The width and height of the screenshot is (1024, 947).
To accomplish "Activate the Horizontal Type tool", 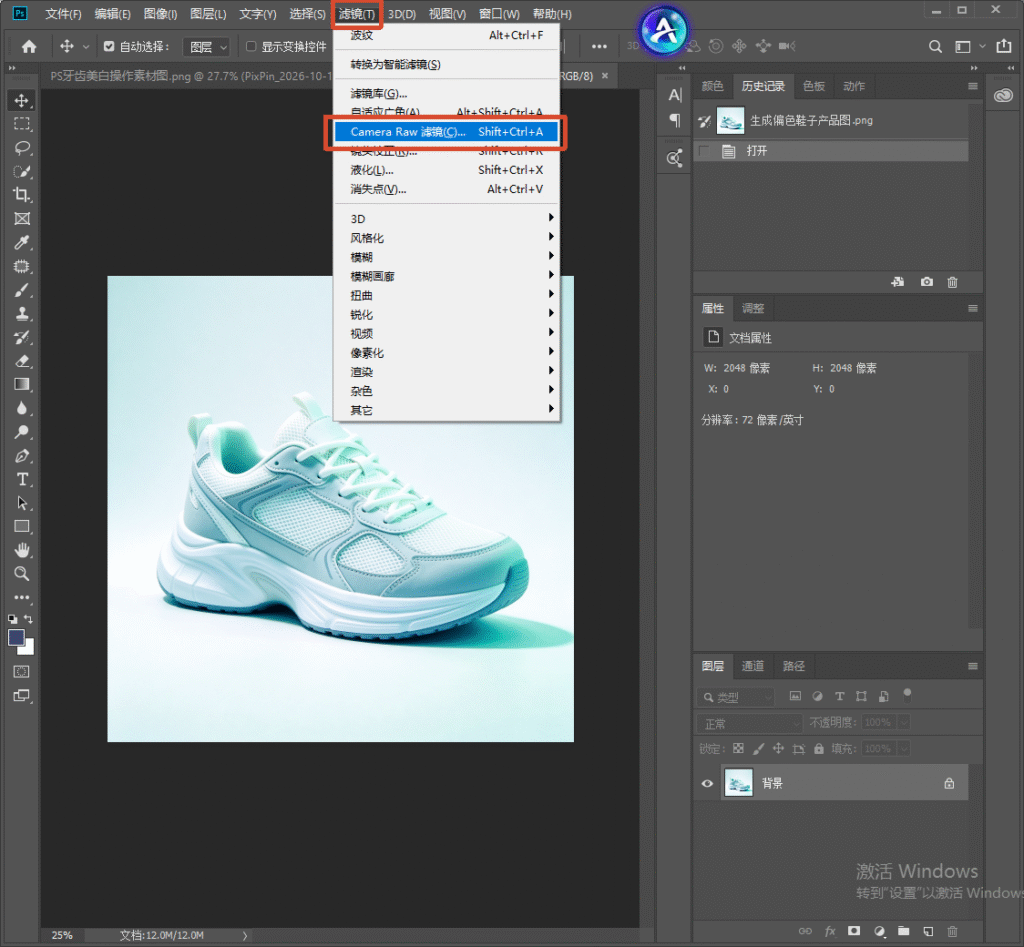I will [22, 479].
